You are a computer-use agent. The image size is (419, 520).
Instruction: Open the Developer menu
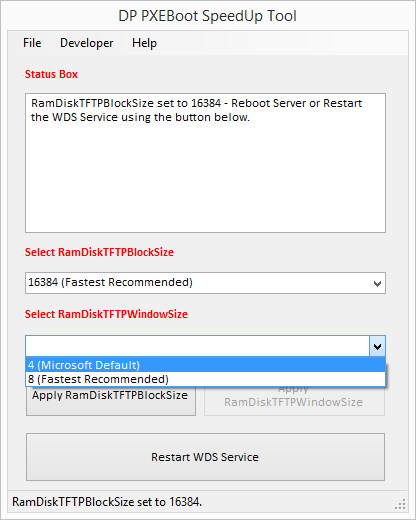pyautogui.click(x=86, y=43)
